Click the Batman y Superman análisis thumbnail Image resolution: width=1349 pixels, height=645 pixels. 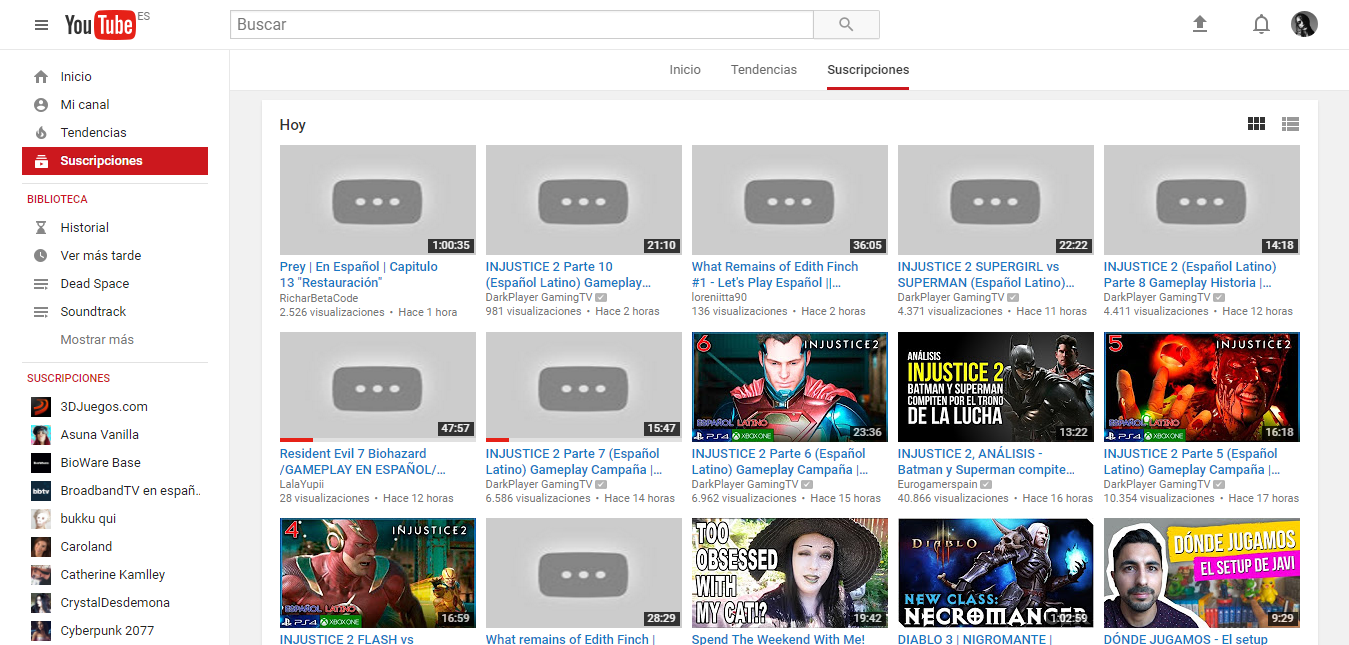point(996,387)
